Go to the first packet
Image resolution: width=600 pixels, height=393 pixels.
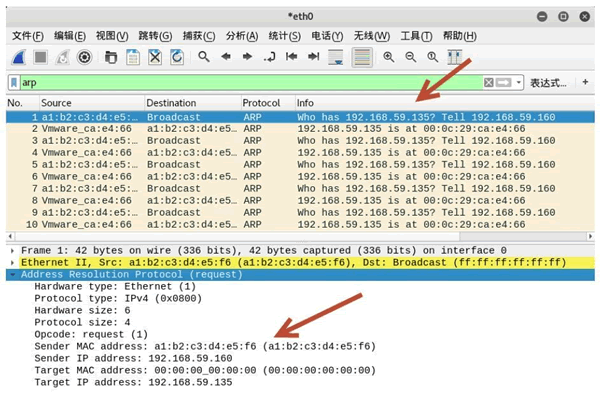291,57
